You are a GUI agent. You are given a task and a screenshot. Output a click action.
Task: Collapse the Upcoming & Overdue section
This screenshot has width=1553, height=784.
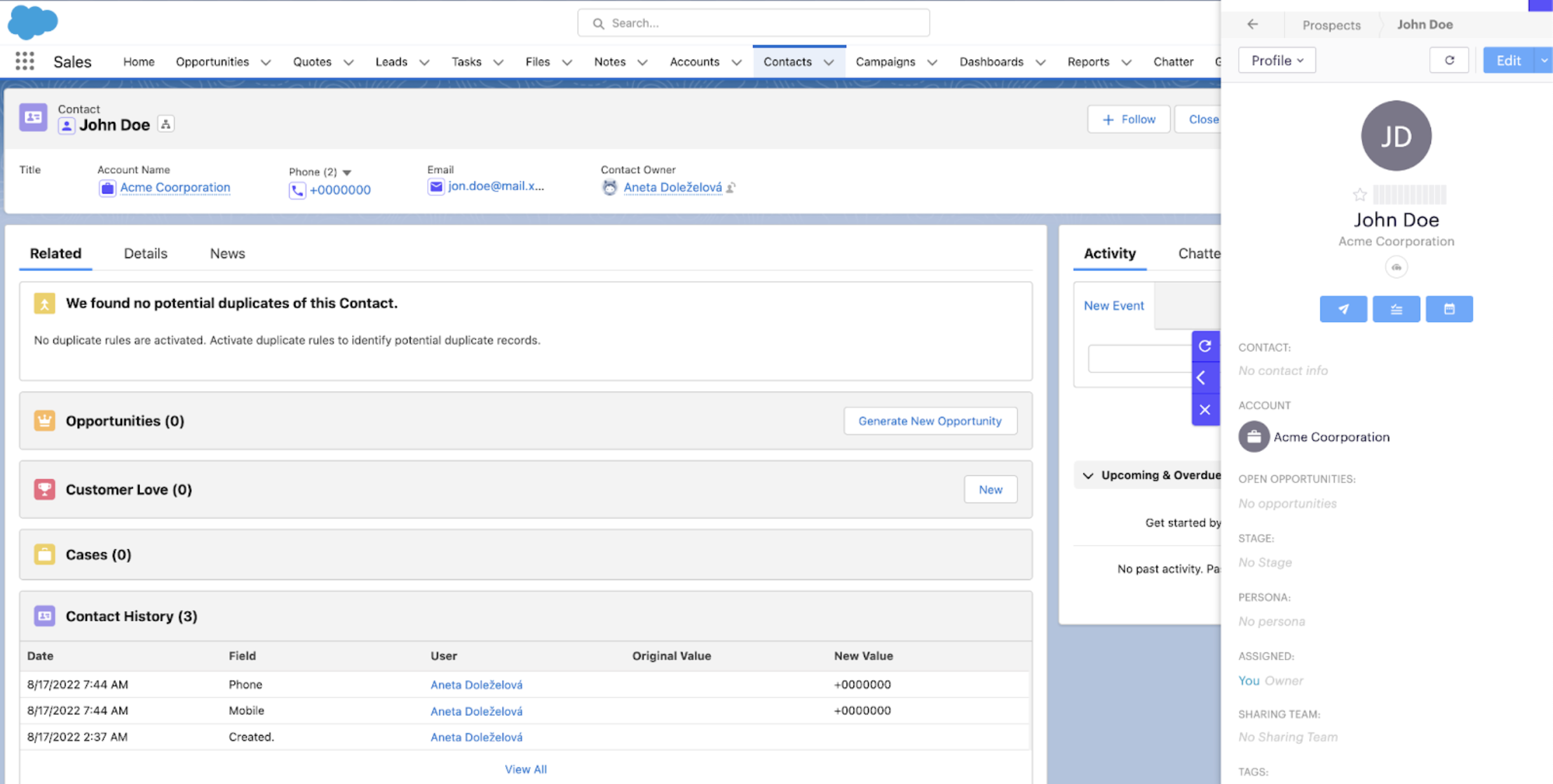[x=1088, y=475]
